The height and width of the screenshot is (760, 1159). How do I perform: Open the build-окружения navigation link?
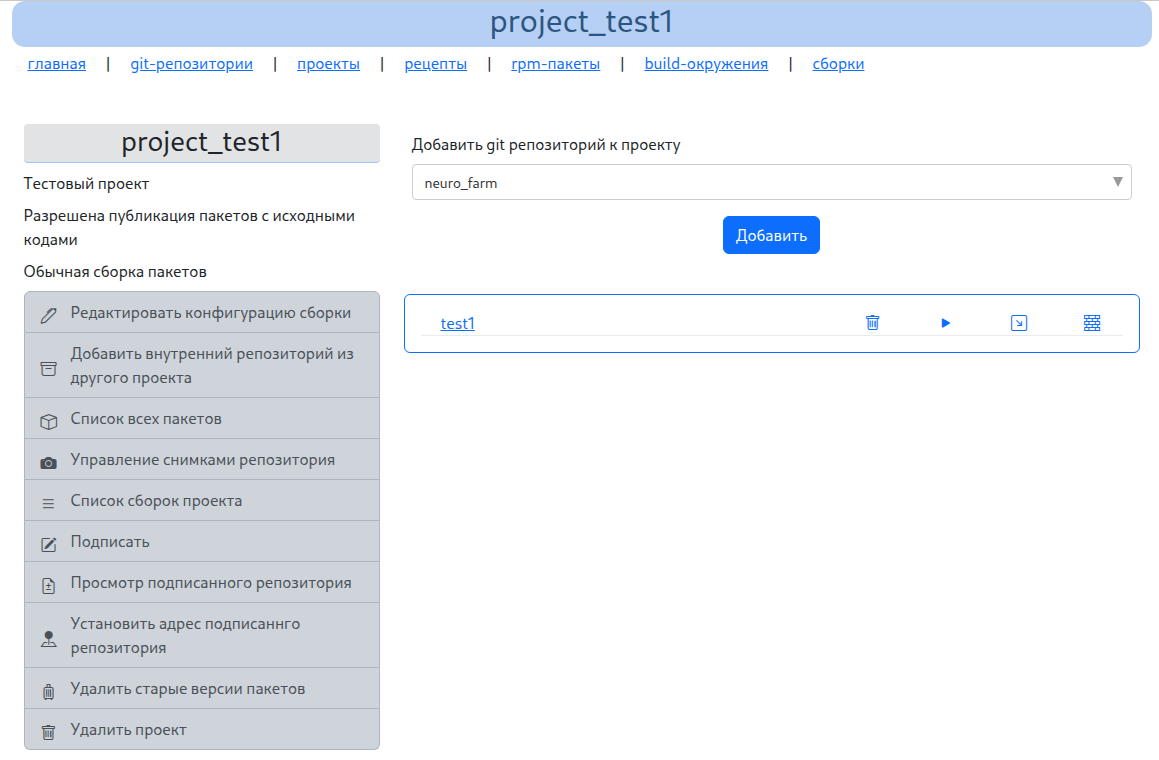706,64
